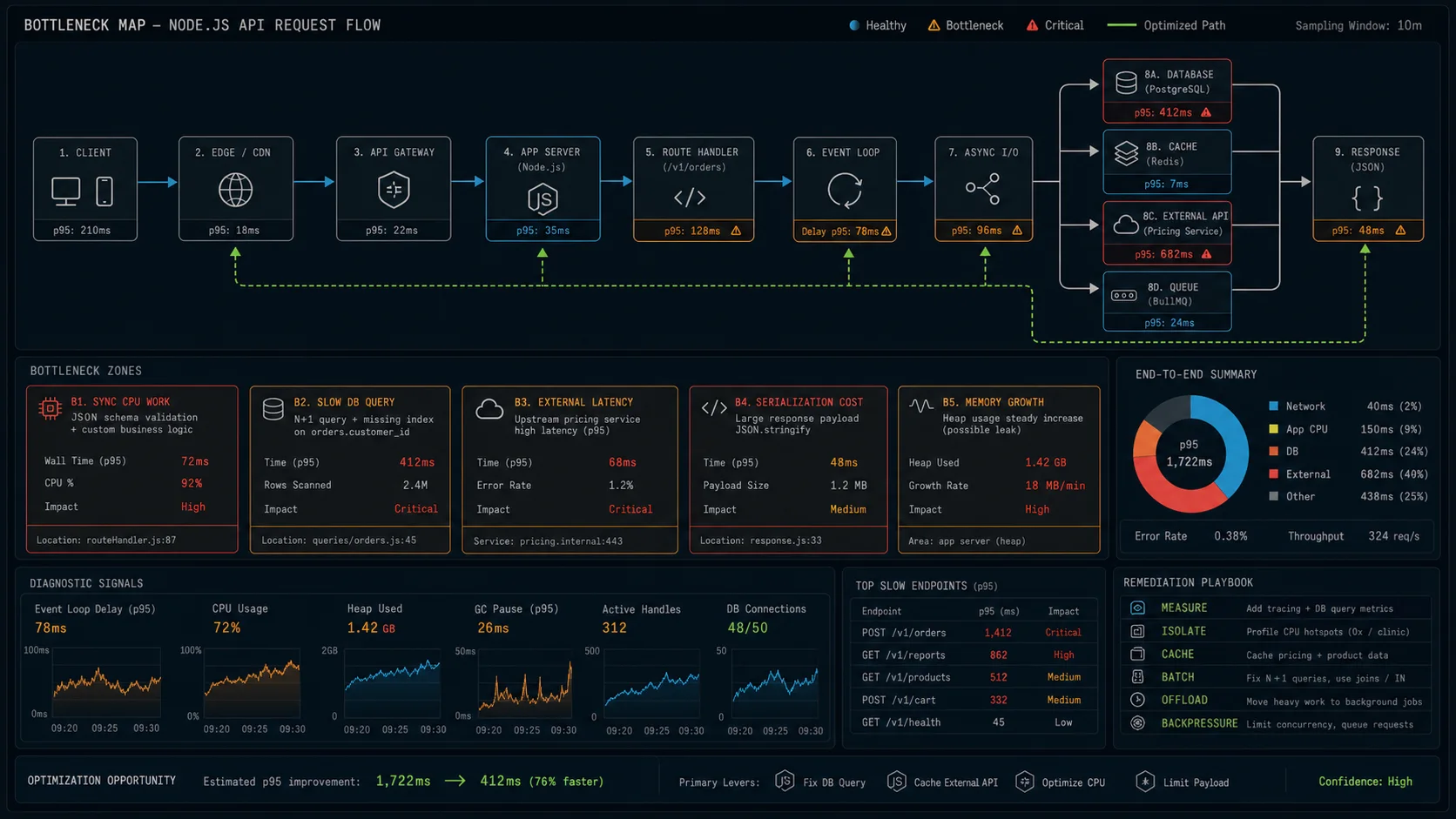Click the Throughput 324 req/s value
This screenshot has height=819, width=1456.
pos(1393,536)
